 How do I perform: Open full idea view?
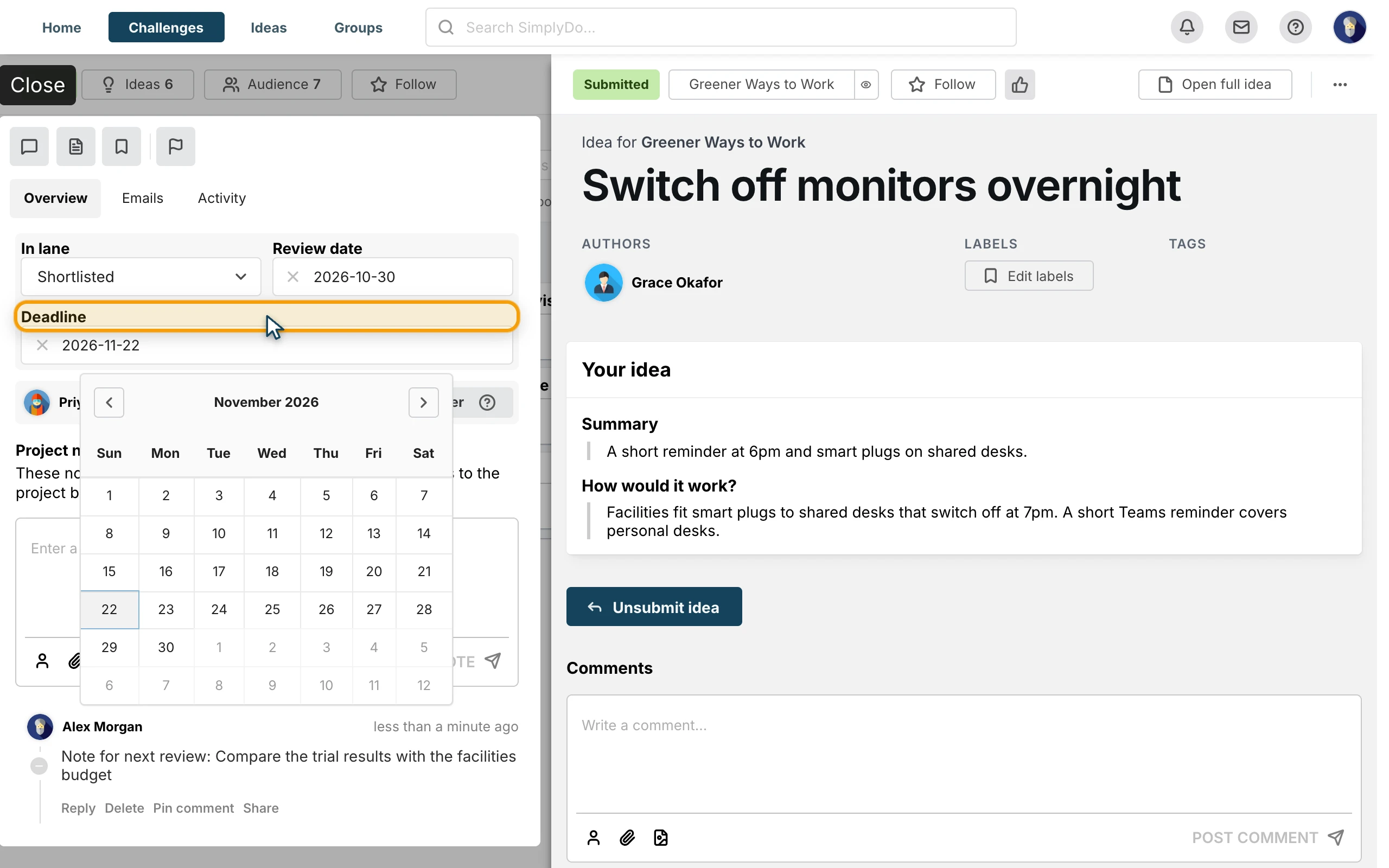point(1215,85)
